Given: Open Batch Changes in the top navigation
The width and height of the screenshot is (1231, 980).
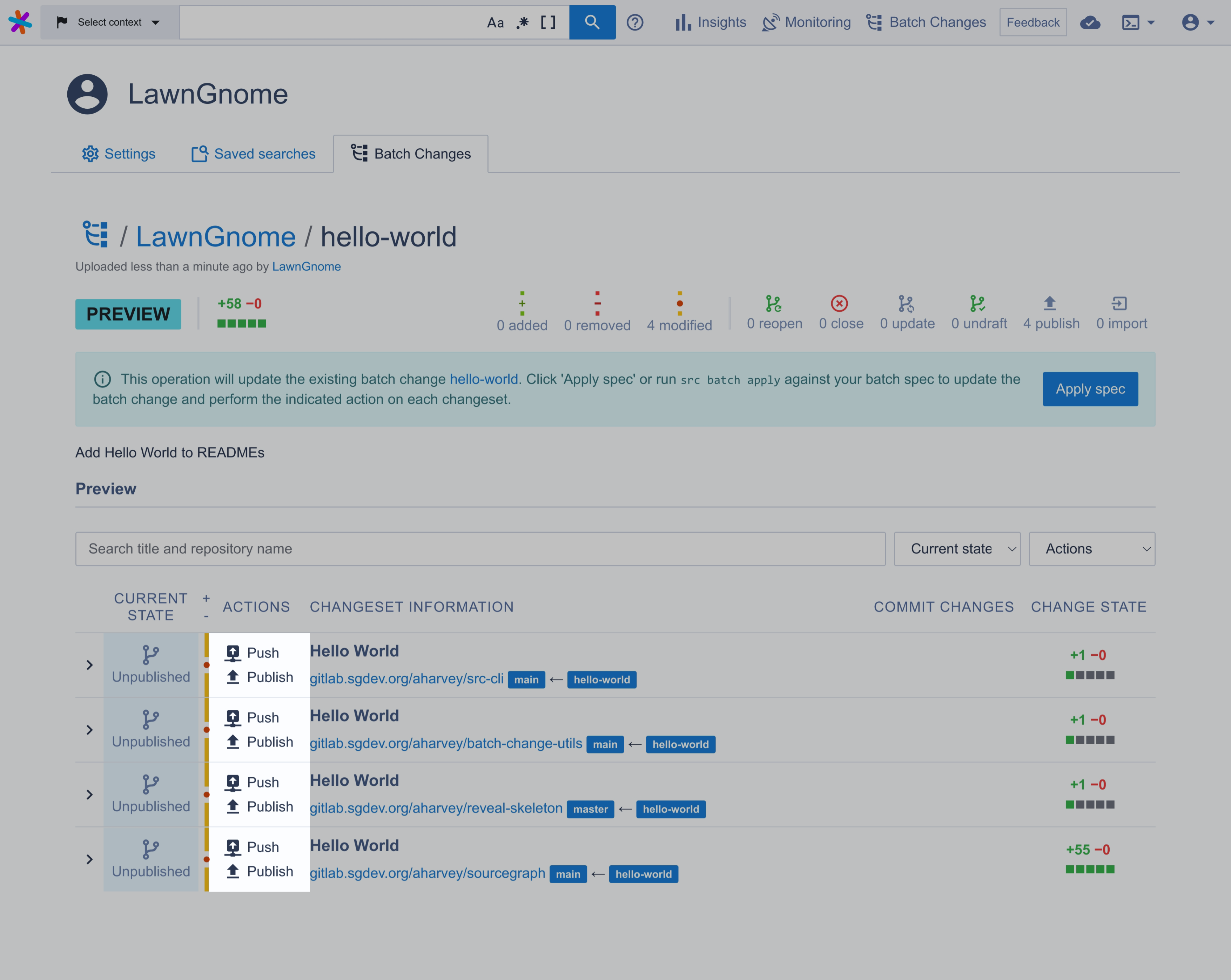Looking at the screenshot, I should (926, 22).
